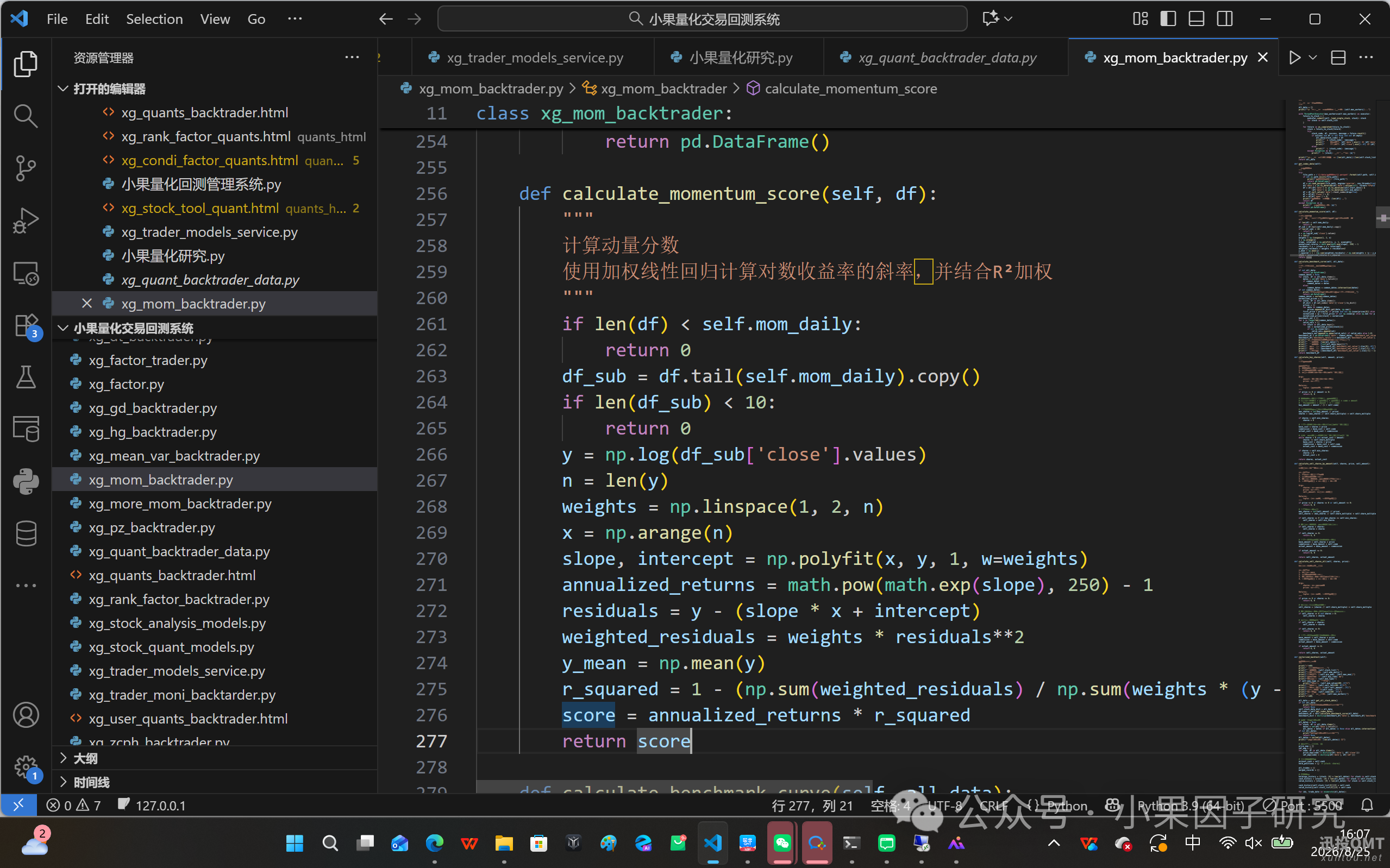Toggle the primary side bar visibility

pos(1168,19)
